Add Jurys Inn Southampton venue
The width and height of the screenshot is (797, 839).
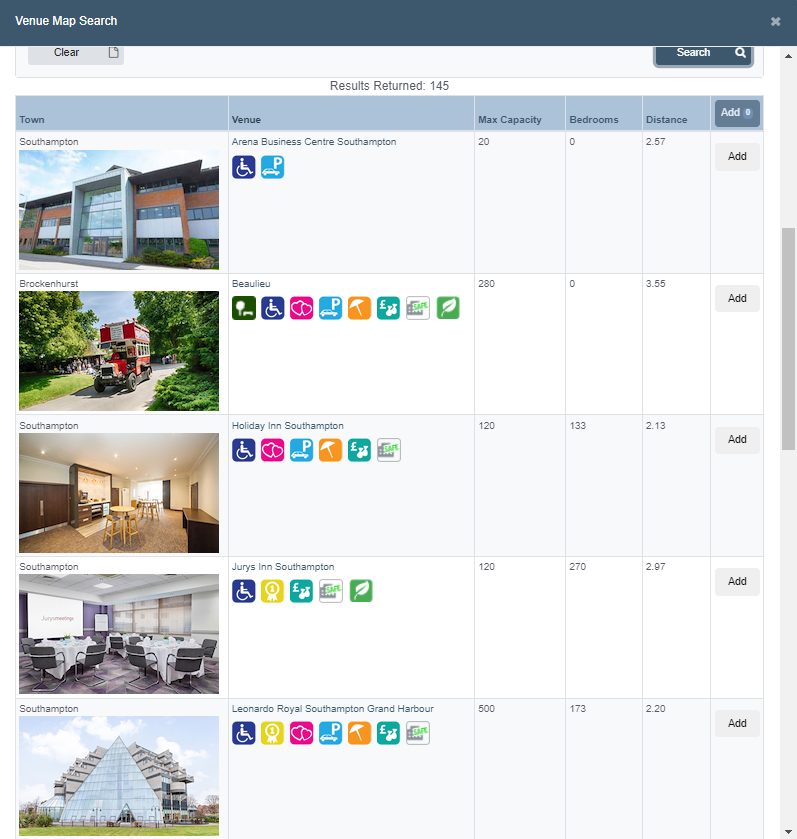[737, 582]
